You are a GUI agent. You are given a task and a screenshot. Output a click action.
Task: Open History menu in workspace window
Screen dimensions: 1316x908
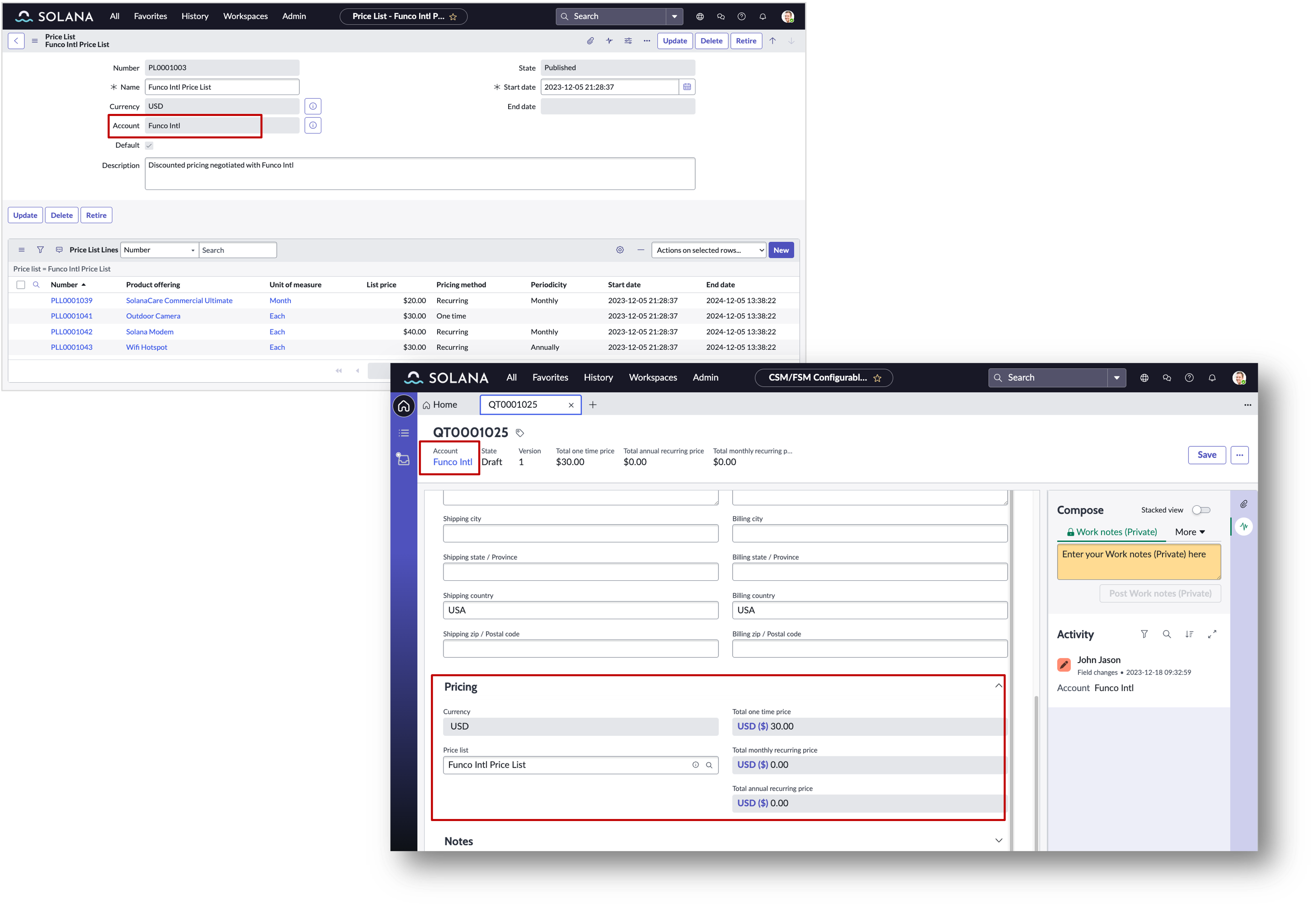[598, 378]
